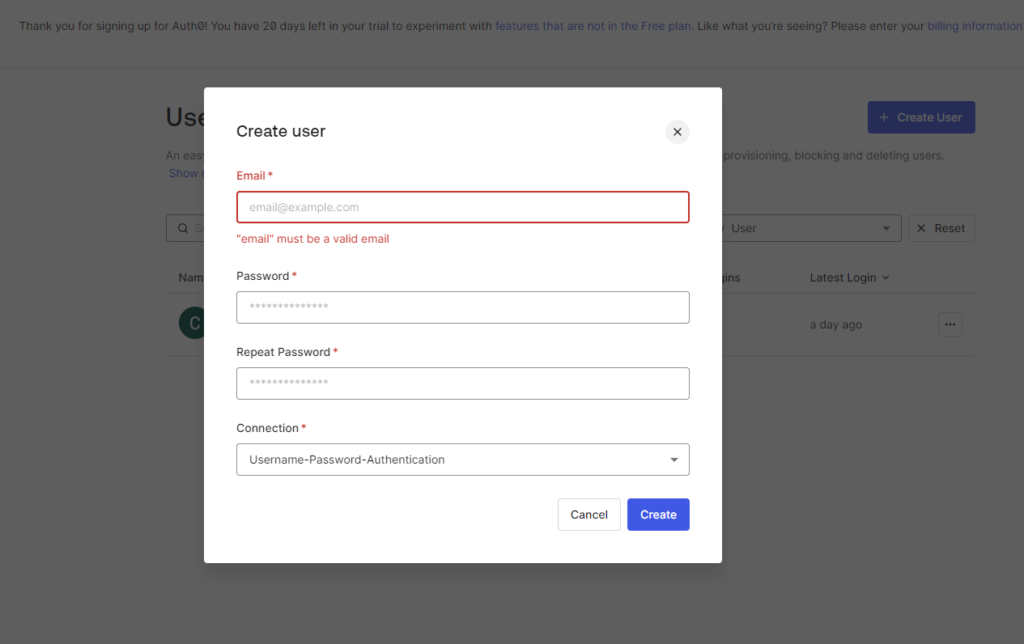Follow the billing information link
1024x644 pixels.
click(974, 26)
